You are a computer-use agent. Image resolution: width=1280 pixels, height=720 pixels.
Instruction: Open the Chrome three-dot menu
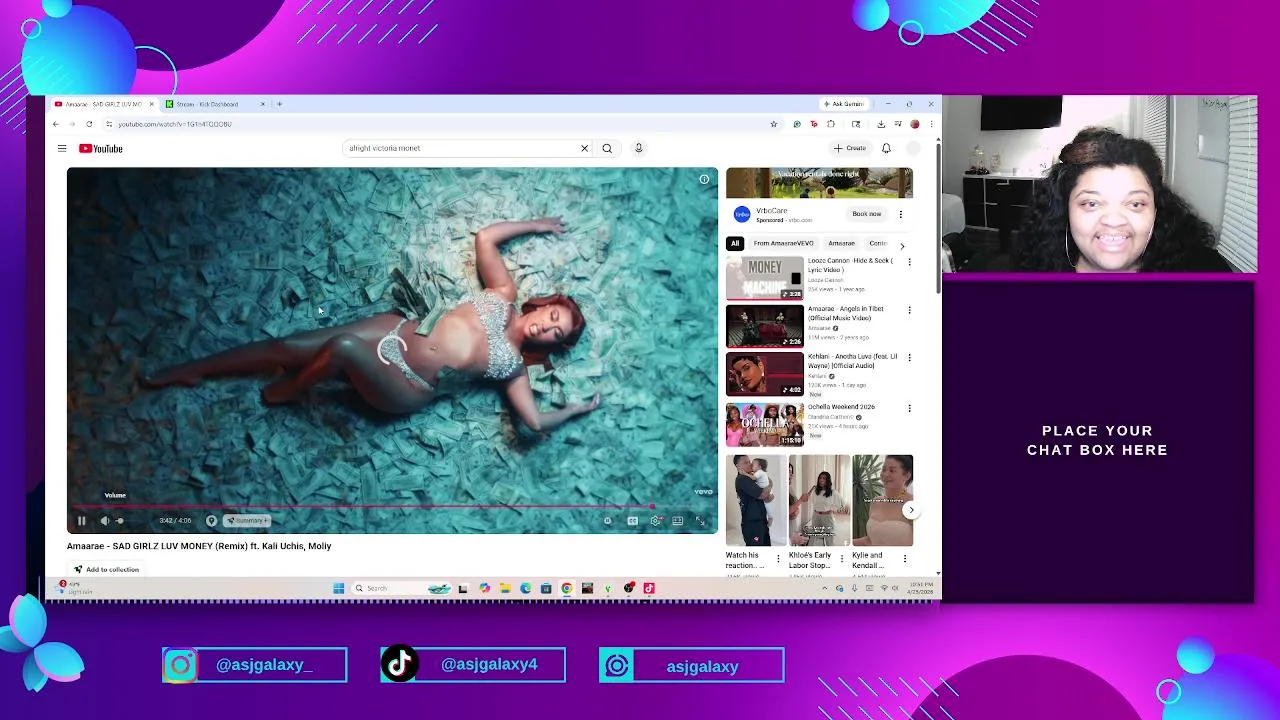click(x=931, y=124)
